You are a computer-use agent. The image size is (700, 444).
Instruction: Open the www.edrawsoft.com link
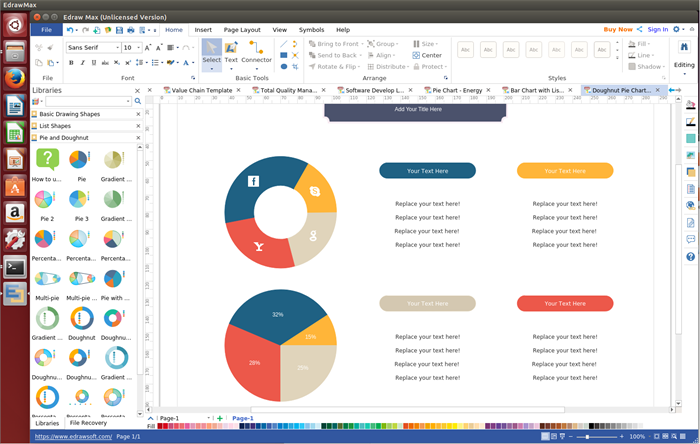click(x=72, y=437)
